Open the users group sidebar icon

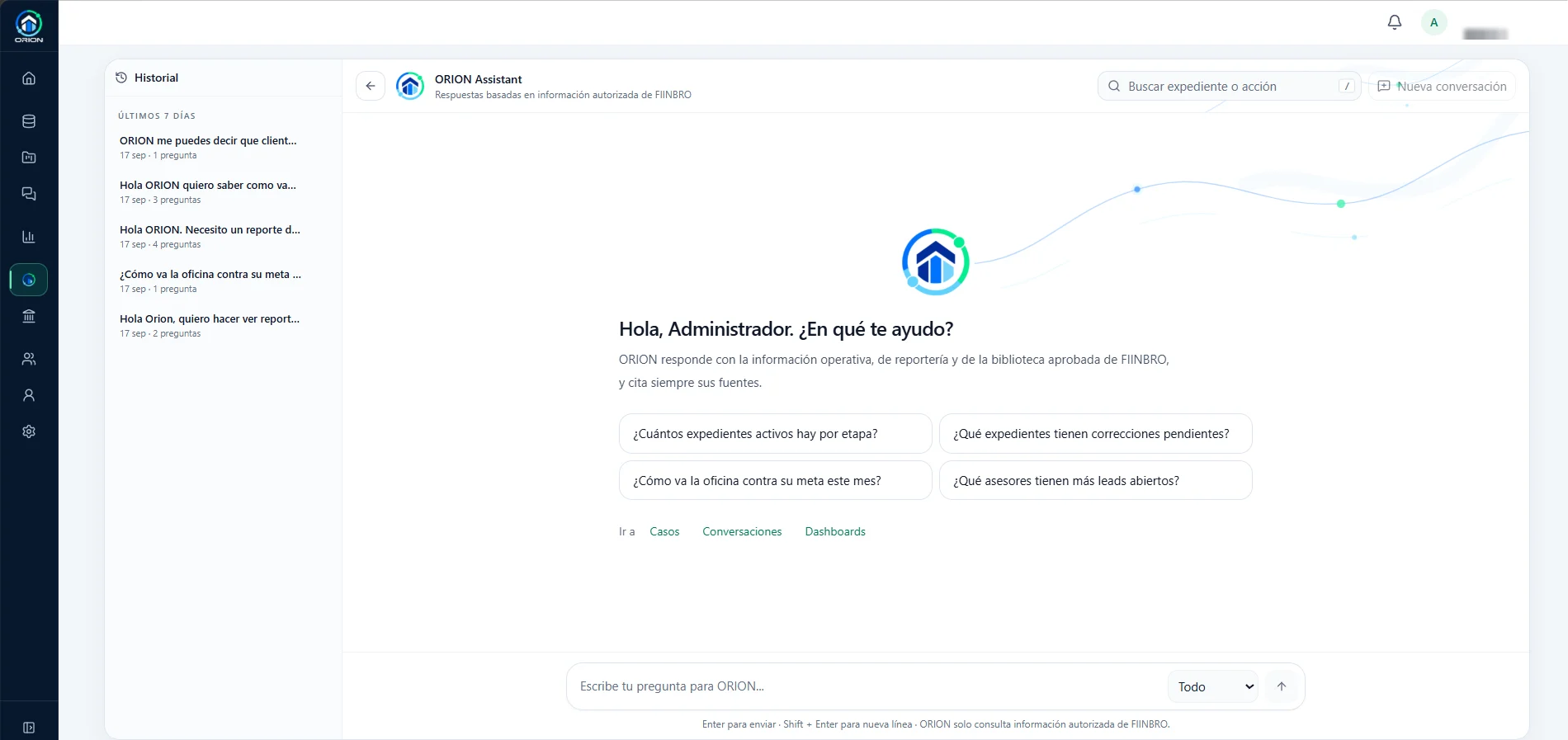[x=29, y=359]
